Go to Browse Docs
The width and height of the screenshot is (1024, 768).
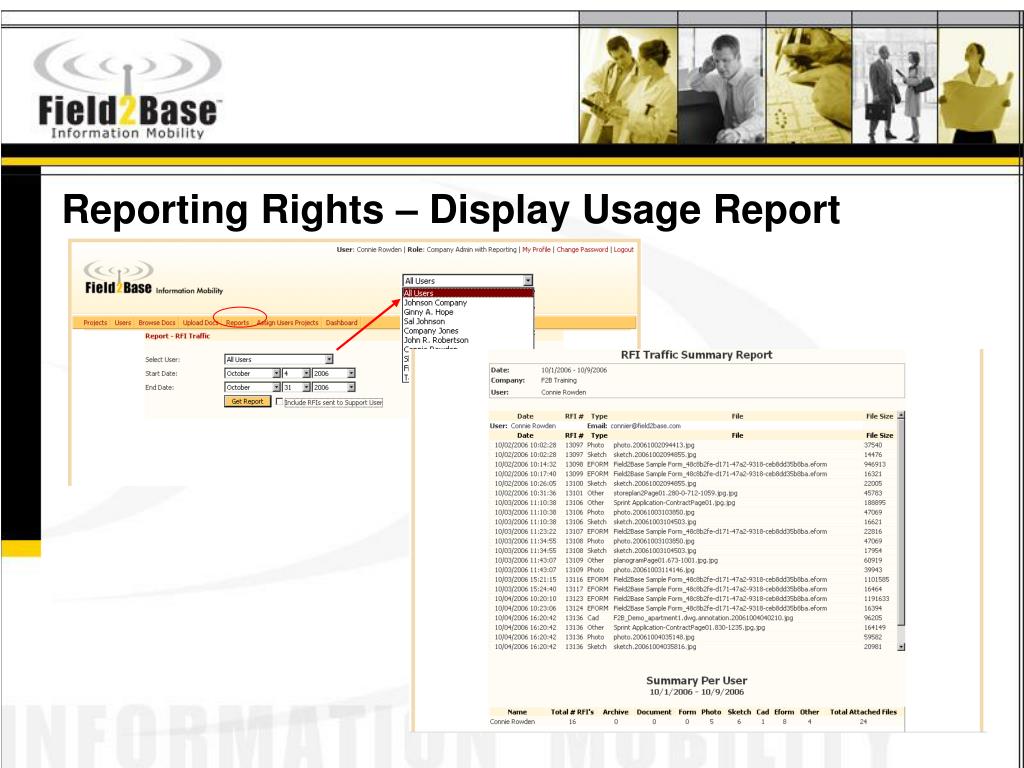coord(157,323)
